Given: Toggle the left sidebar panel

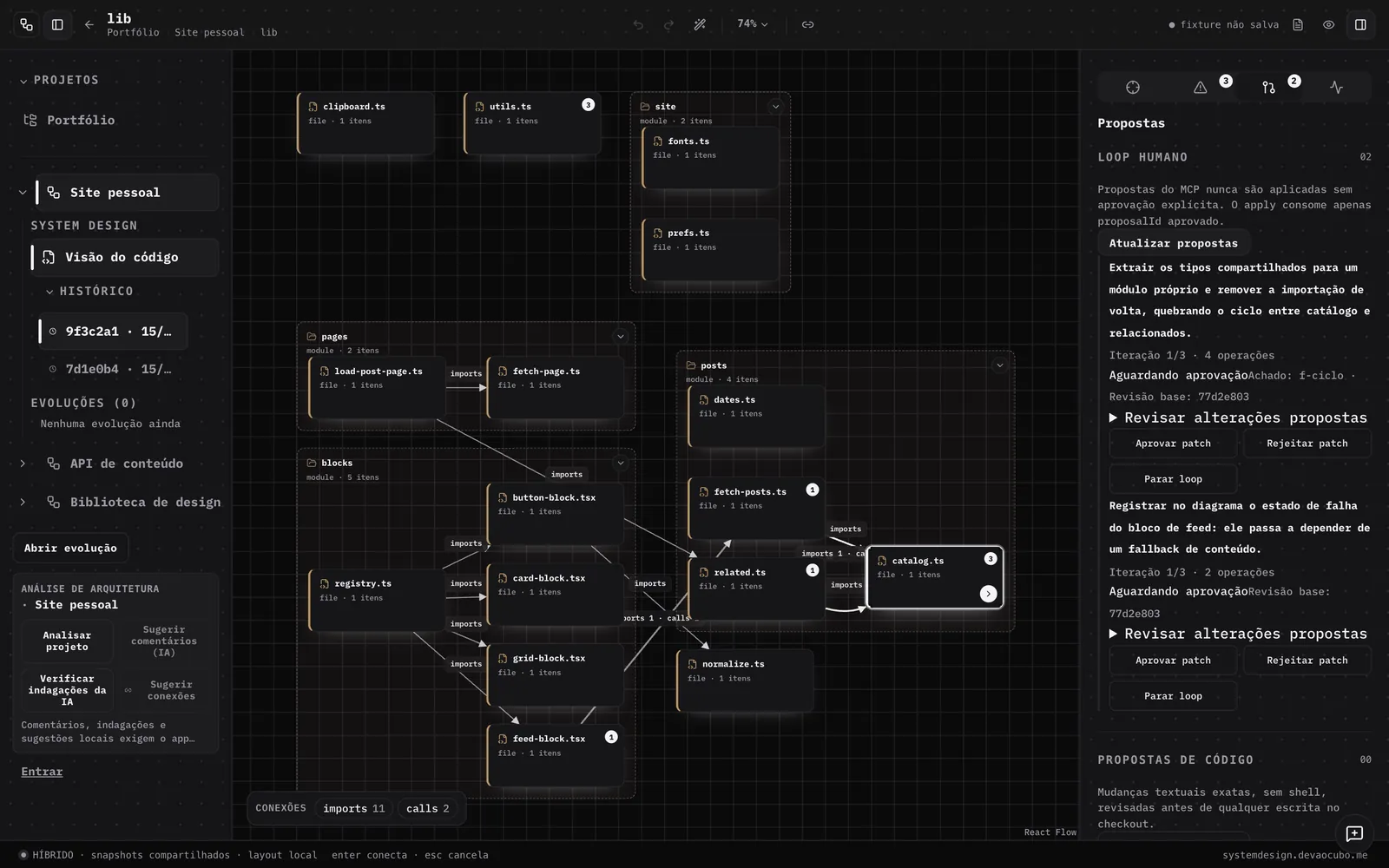Looking at the screenshot, I should pyautogui.click(x=57, y=24).
